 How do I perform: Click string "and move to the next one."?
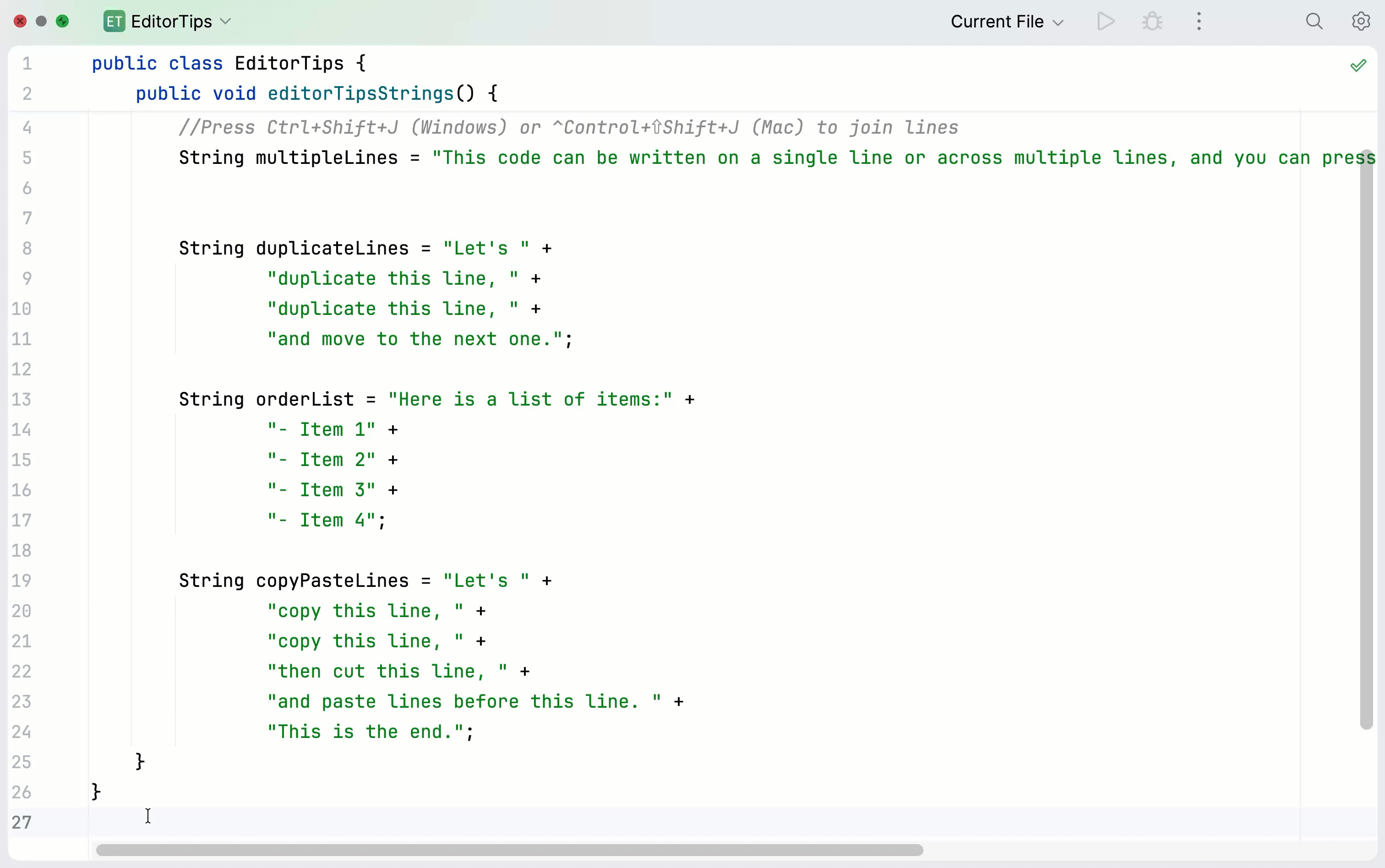point(415,339)
